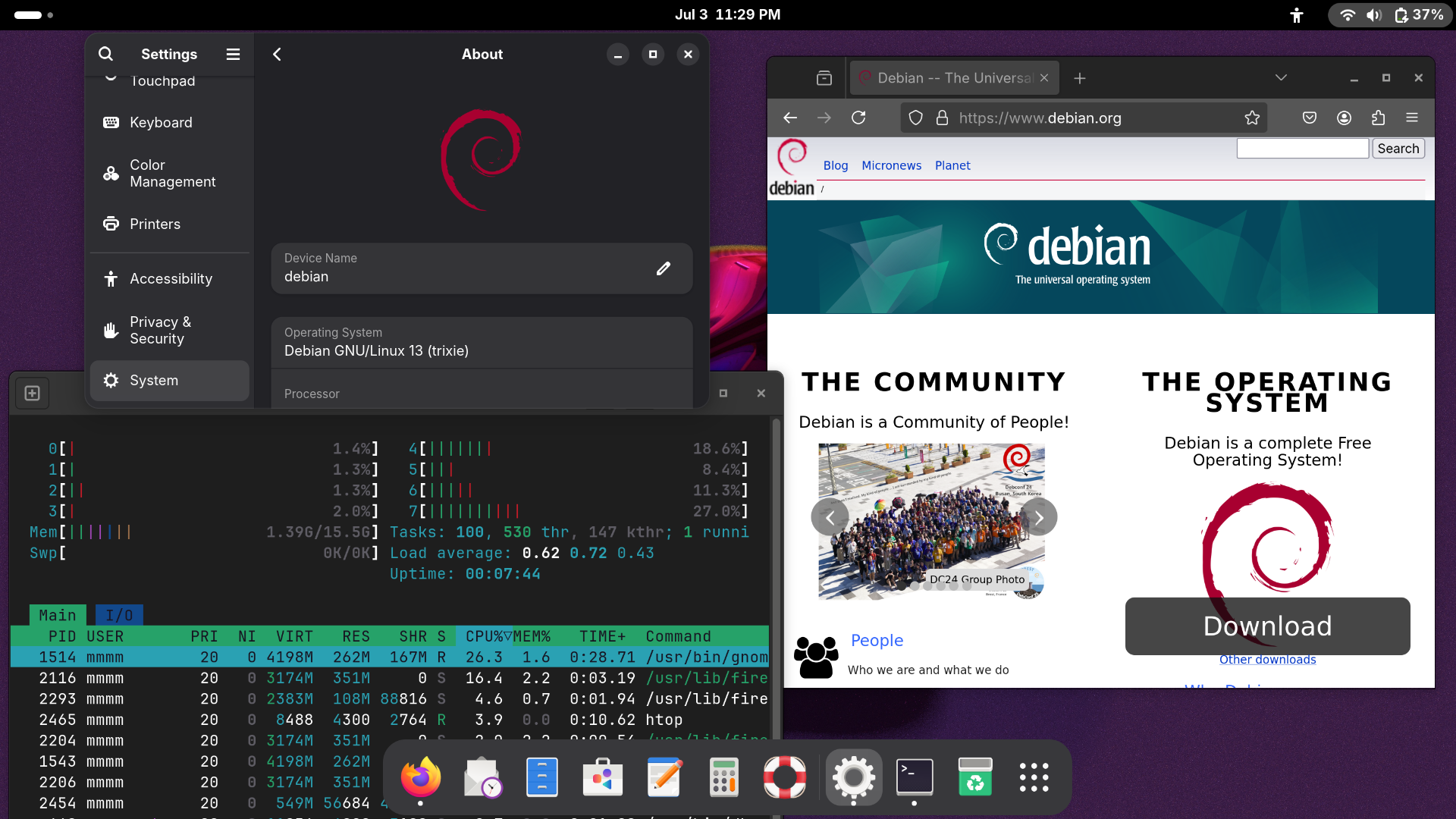The height and width of the screenshot is (819, 1456).
Task: Show all applications grid
Action: (1034, 777)
